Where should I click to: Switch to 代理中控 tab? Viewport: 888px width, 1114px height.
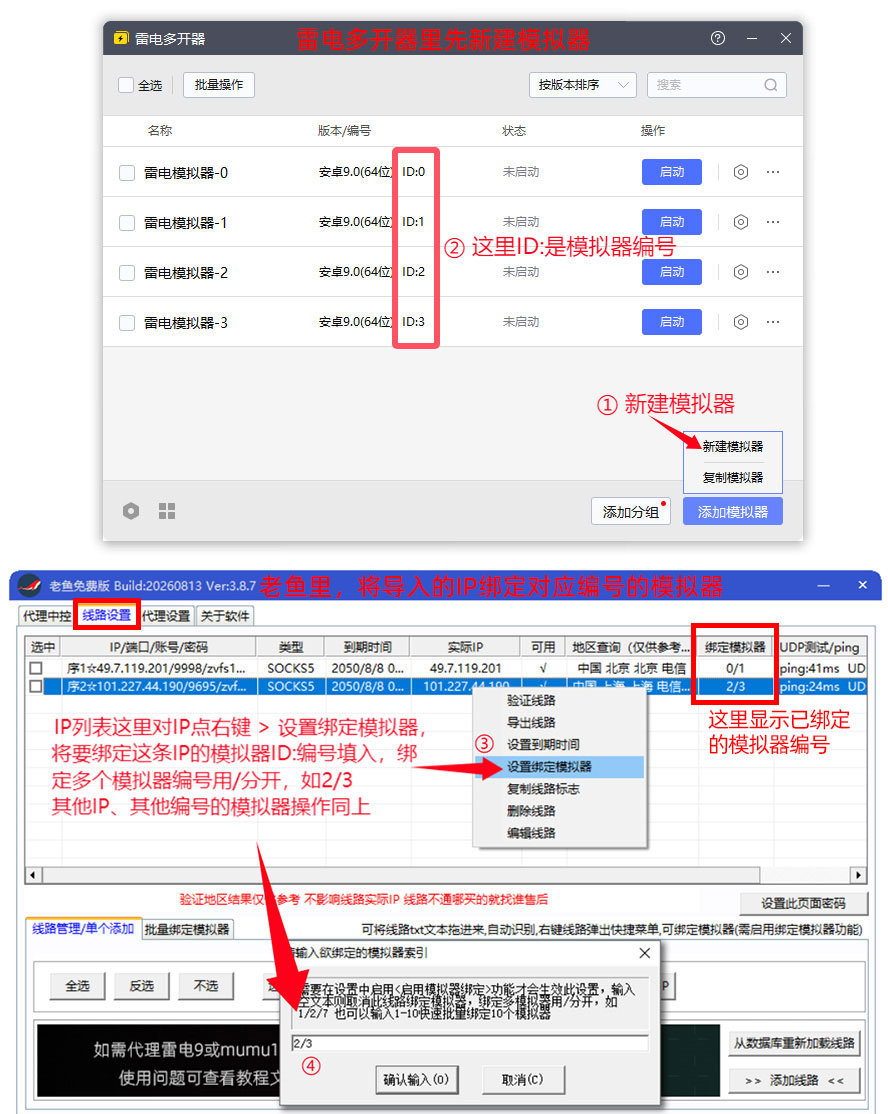pos(47,616)
